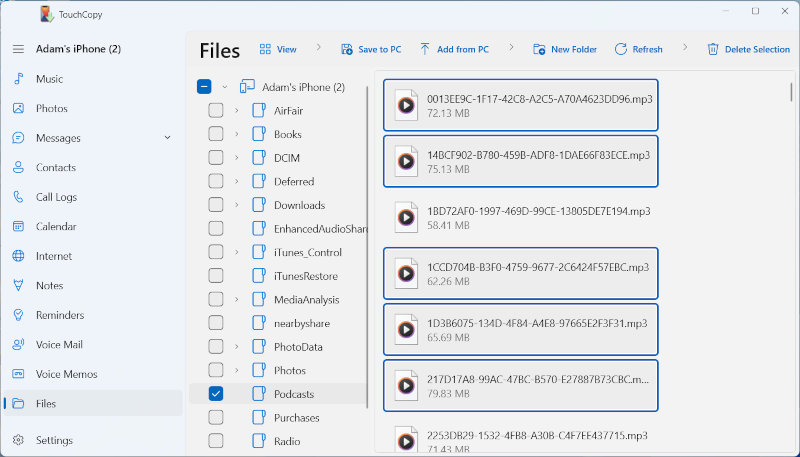Open Contacts section

[56, 168]
